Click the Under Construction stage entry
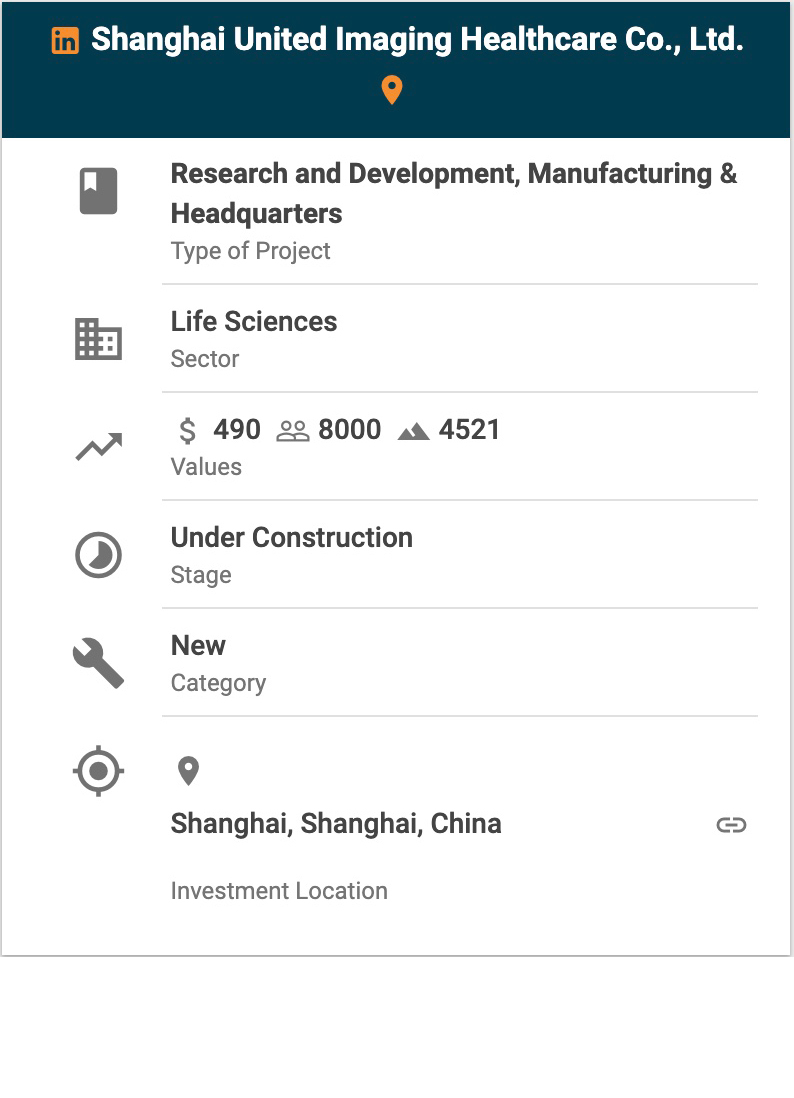The image size is (794, 1098). pos(292,538)
